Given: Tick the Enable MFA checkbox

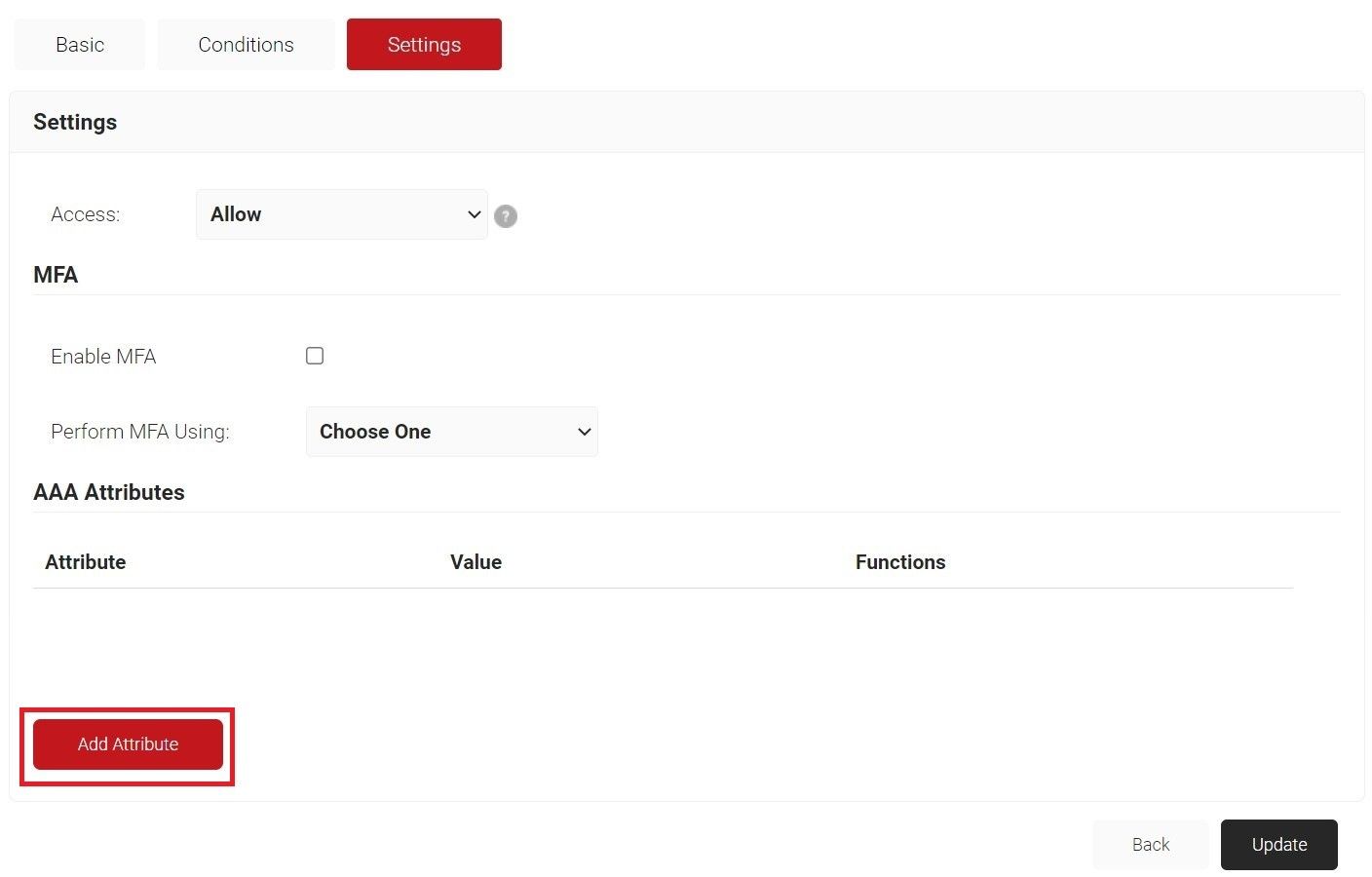Looking at the screenshot, I should [x=315, y=356].
